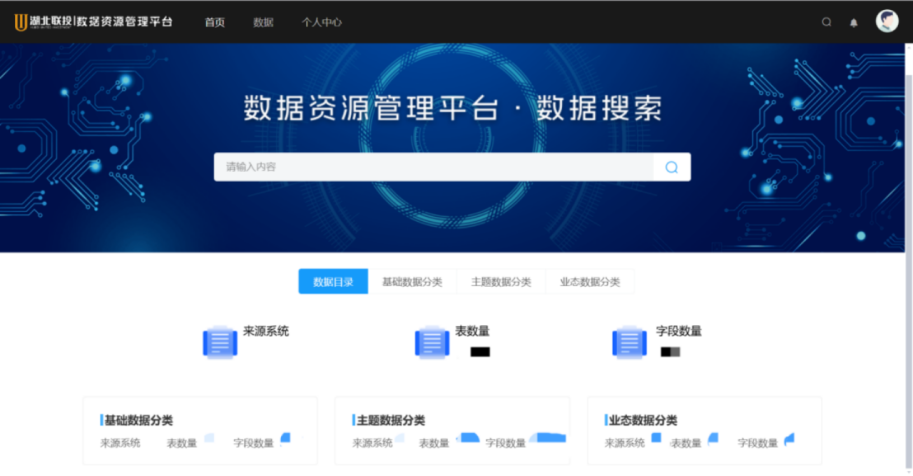The image size is (913, 476).
Task: Go to the 首页 menu item
Action: coord(215,22)
